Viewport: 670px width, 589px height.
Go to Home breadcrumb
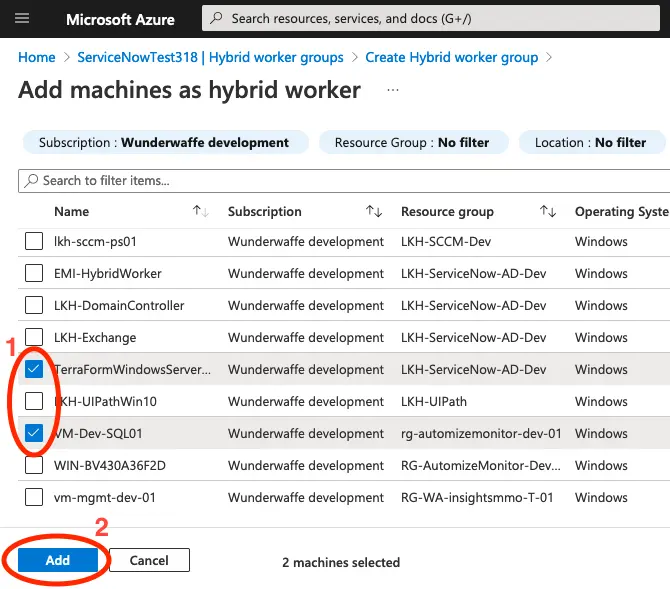pyautogui.click(x=37, y=57)
